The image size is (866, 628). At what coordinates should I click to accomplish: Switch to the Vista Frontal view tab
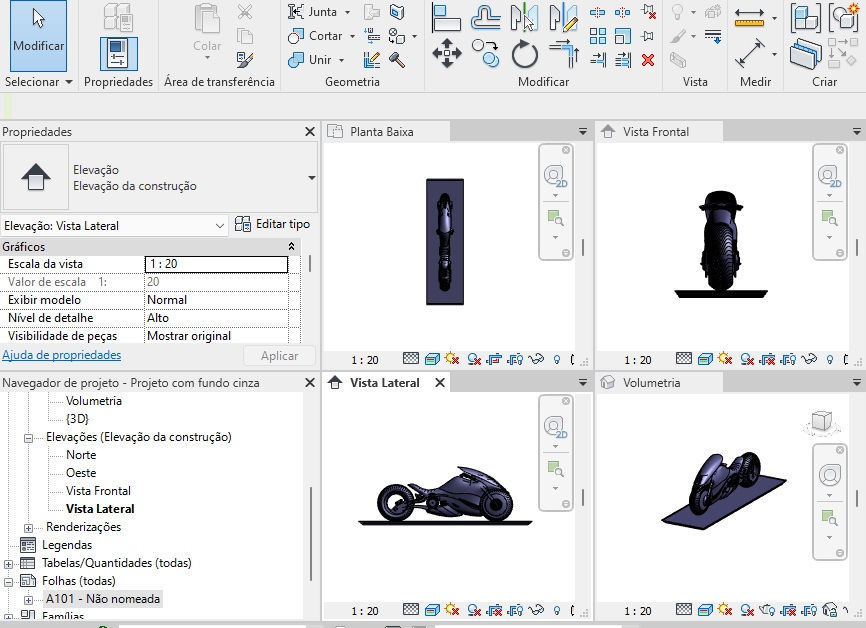[x=660, y=131]
